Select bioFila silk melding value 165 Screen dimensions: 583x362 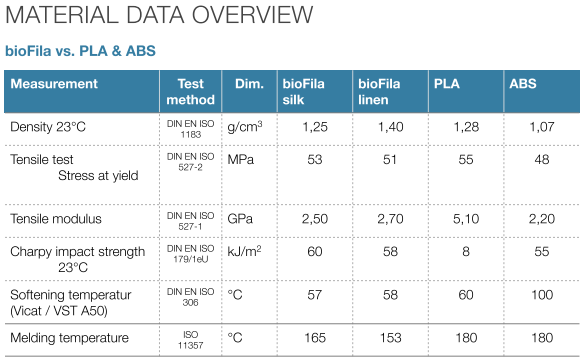click(x=315, y=338)
